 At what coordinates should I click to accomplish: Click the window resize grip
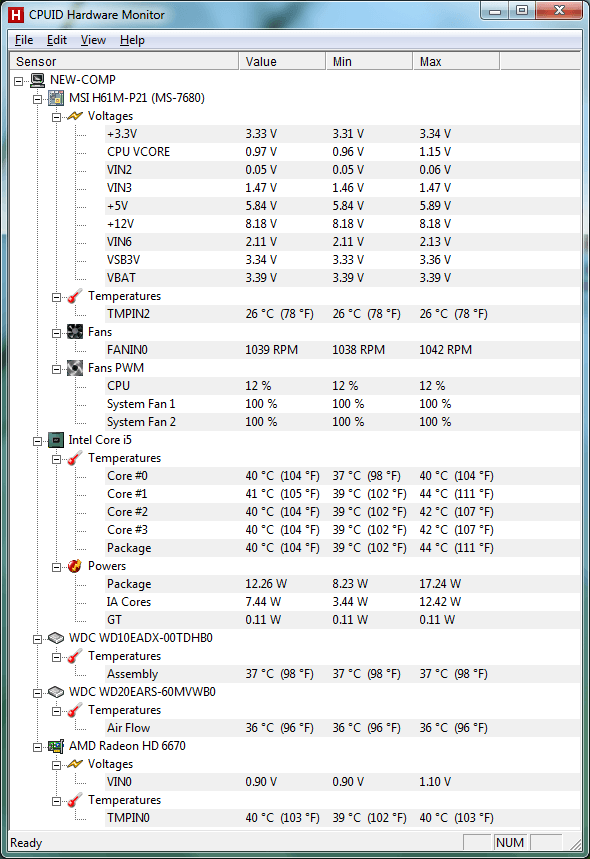(575, 844)
